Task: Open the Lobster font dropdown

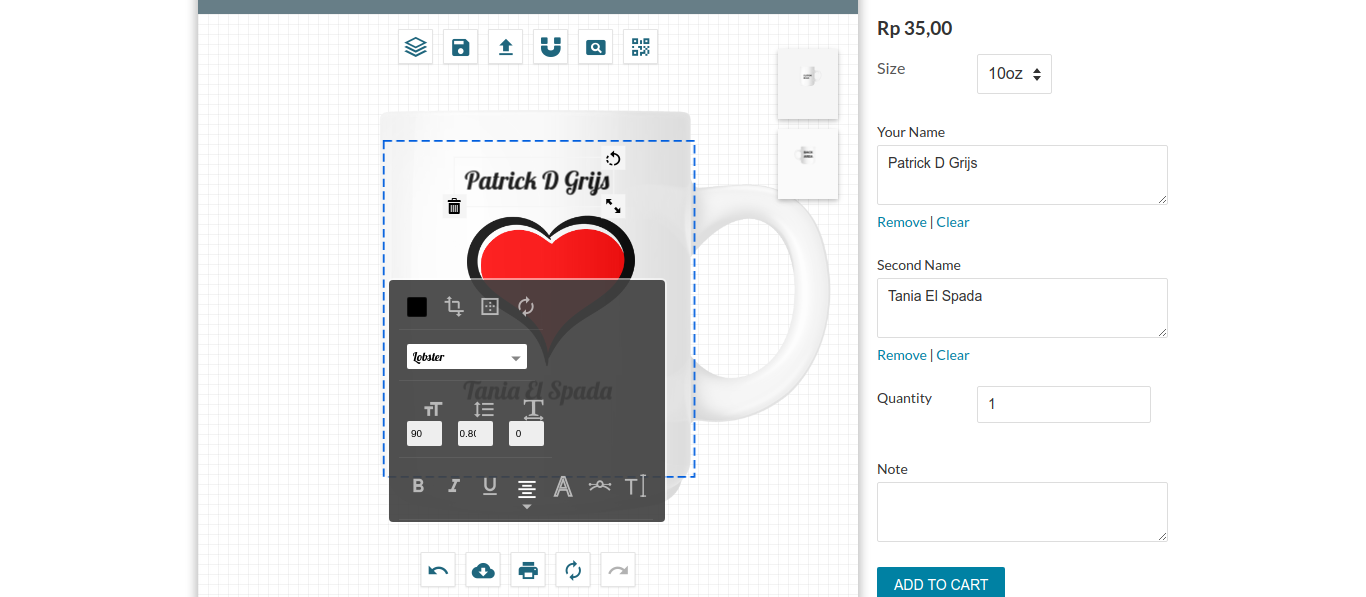Action: click(x=467, y=357)
